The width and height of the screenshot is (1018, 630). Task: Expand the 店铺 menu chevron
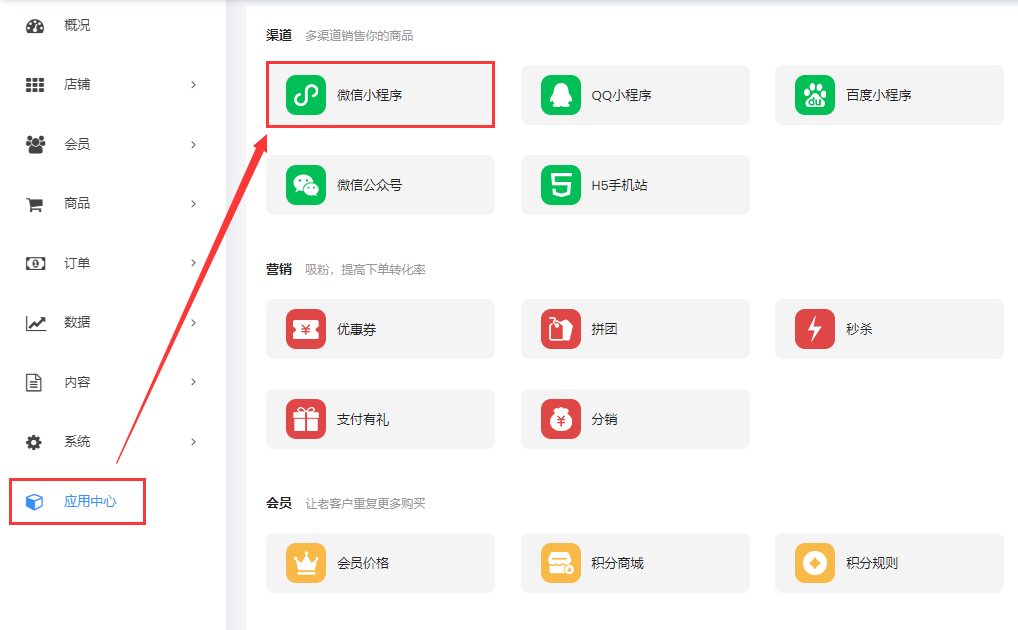(x=193, y=85)
